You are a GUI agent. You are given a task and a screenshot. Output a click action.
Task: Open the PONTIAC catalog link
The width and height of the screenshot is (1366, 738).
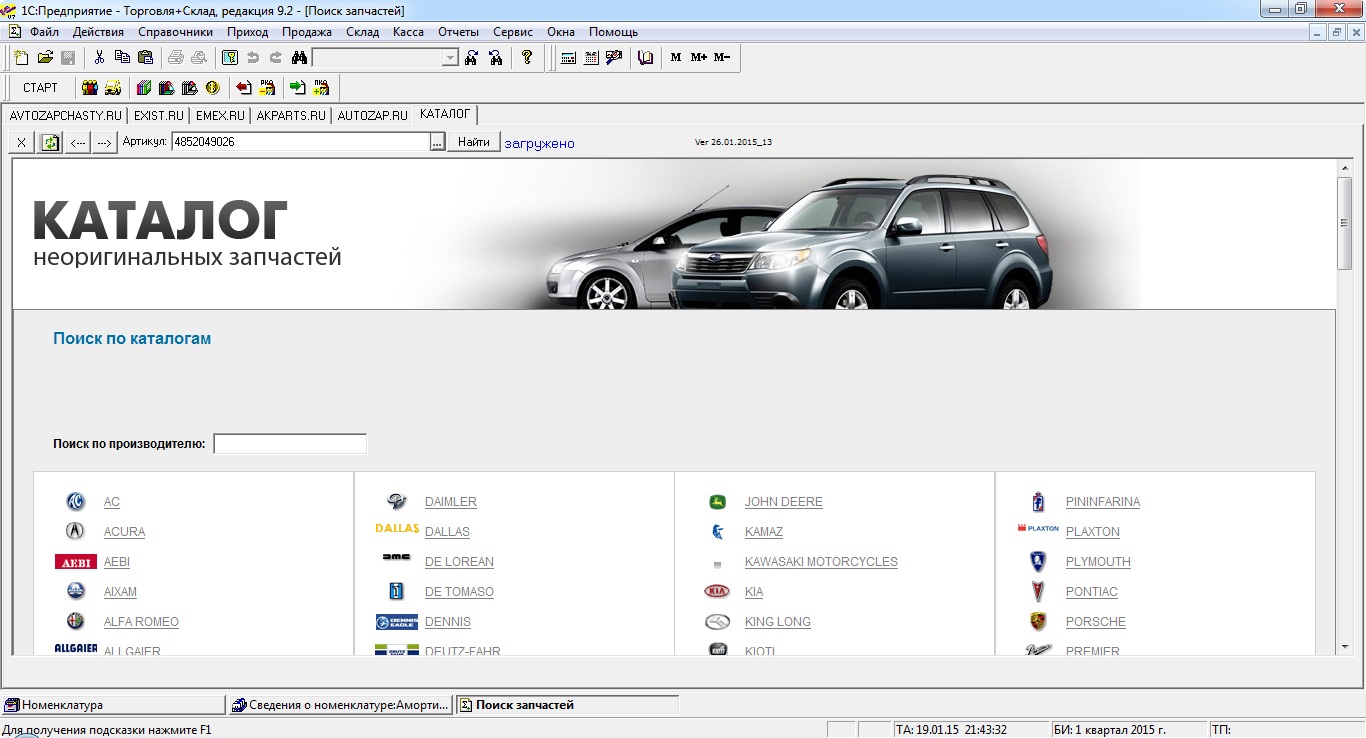[x=1092, y=592]
